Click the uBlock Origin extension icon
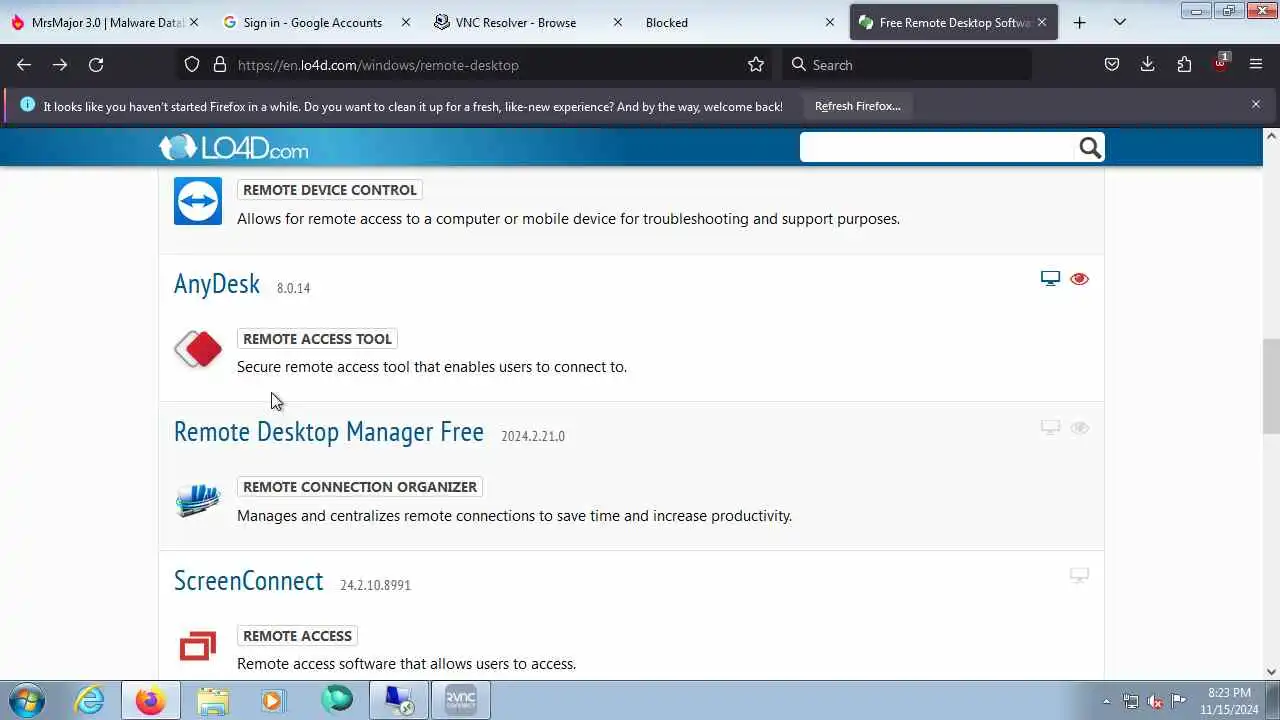The image size is (1280, 720). click(1220, 63)
